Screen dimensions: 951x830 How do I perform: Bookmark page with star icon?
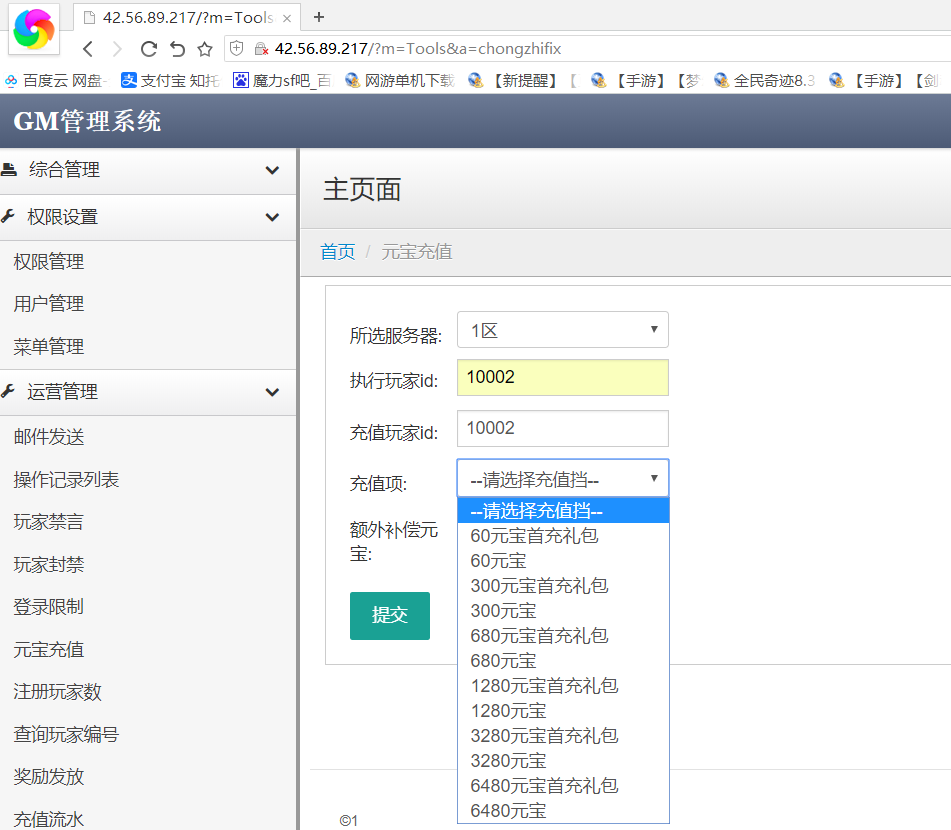pos(205,49)
